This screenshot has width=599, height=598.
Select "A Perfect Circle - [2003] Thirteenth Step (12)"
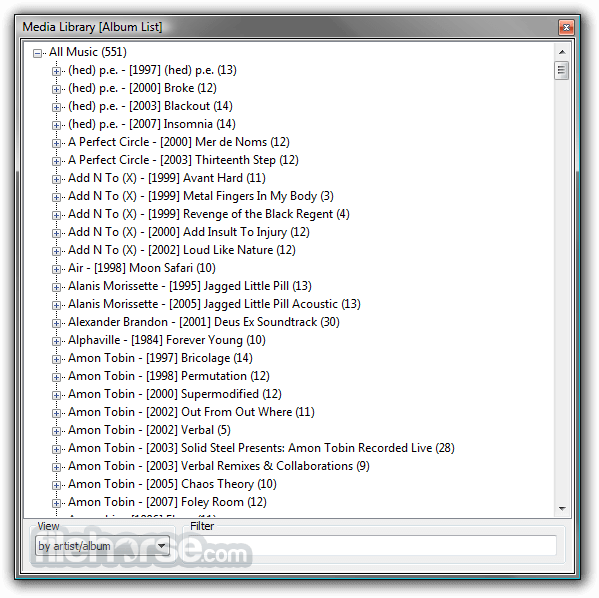coord(183,160)
